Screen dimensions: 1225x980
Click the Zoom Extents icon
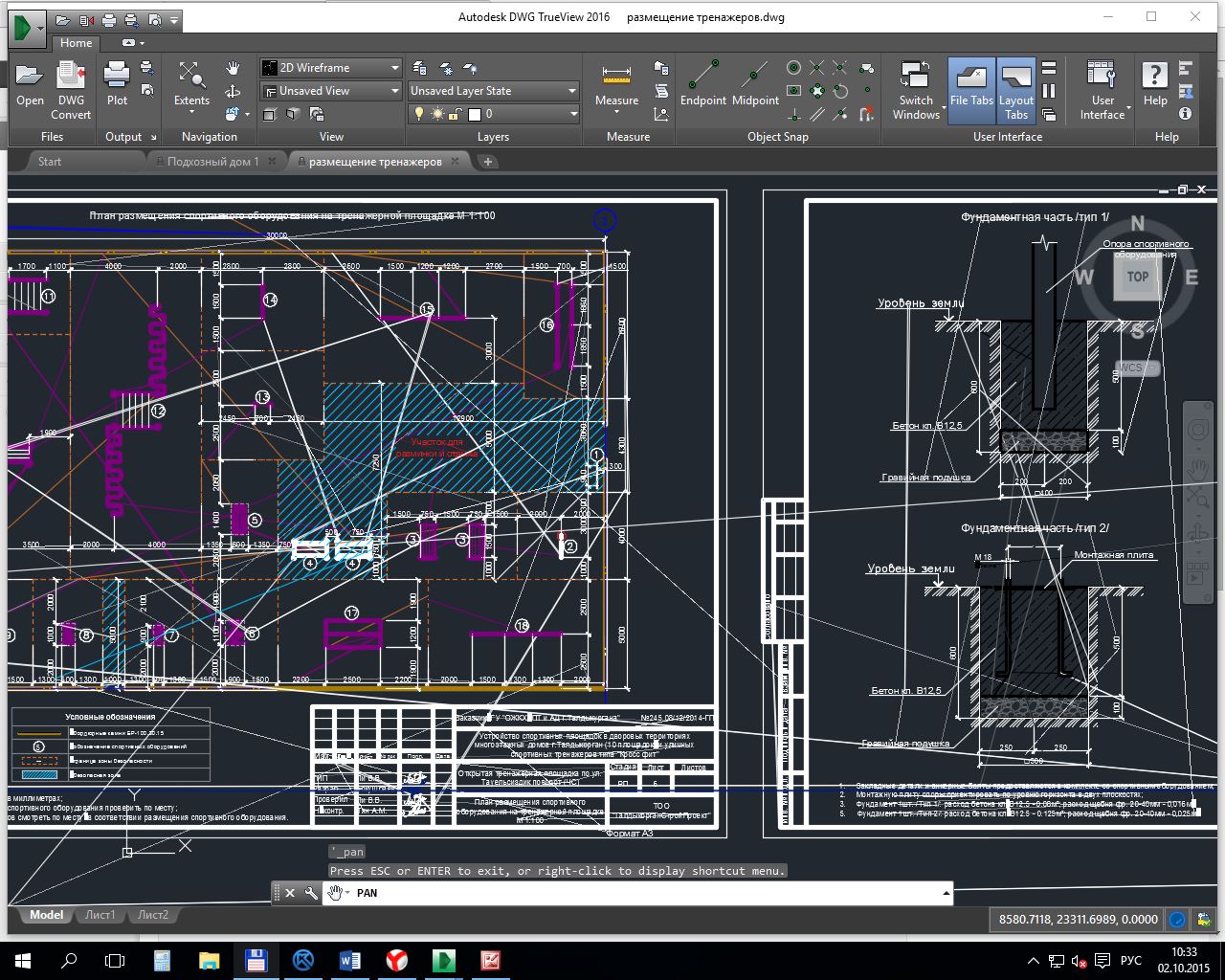point(191,76)
